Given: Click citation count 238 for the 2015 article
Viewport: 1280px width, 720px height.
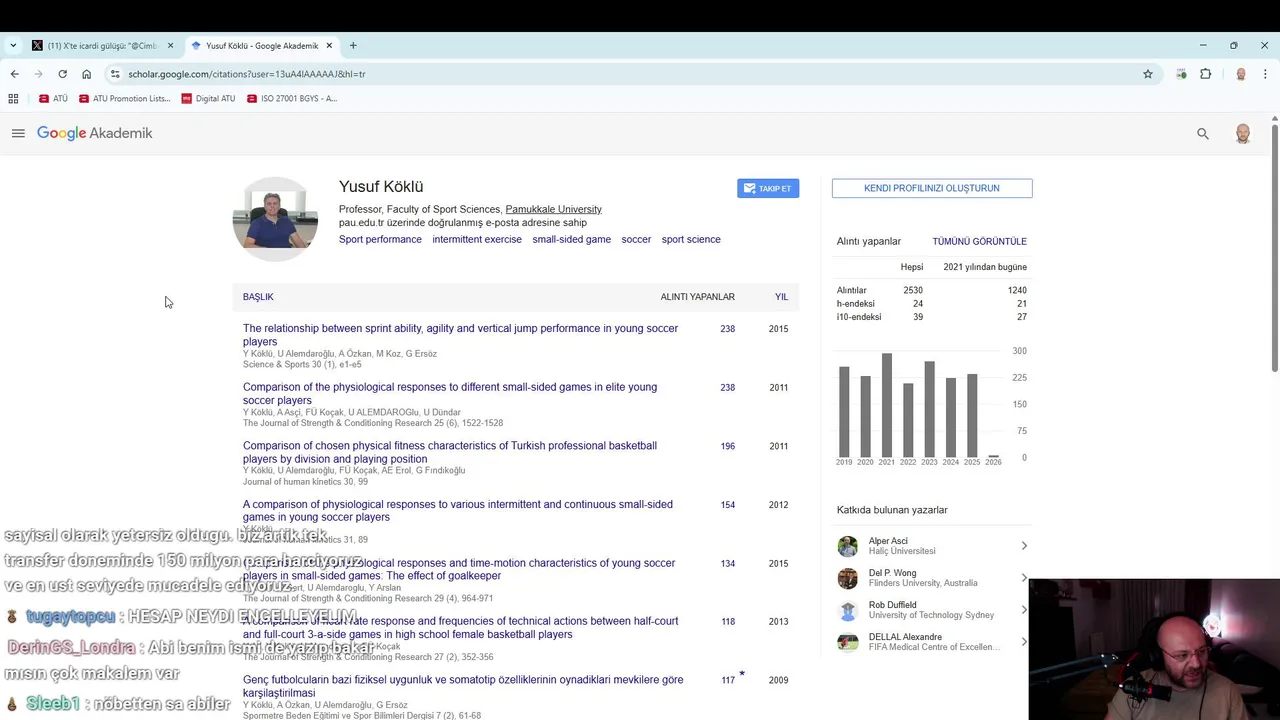Looking at the screenshot, I should 727,329.
